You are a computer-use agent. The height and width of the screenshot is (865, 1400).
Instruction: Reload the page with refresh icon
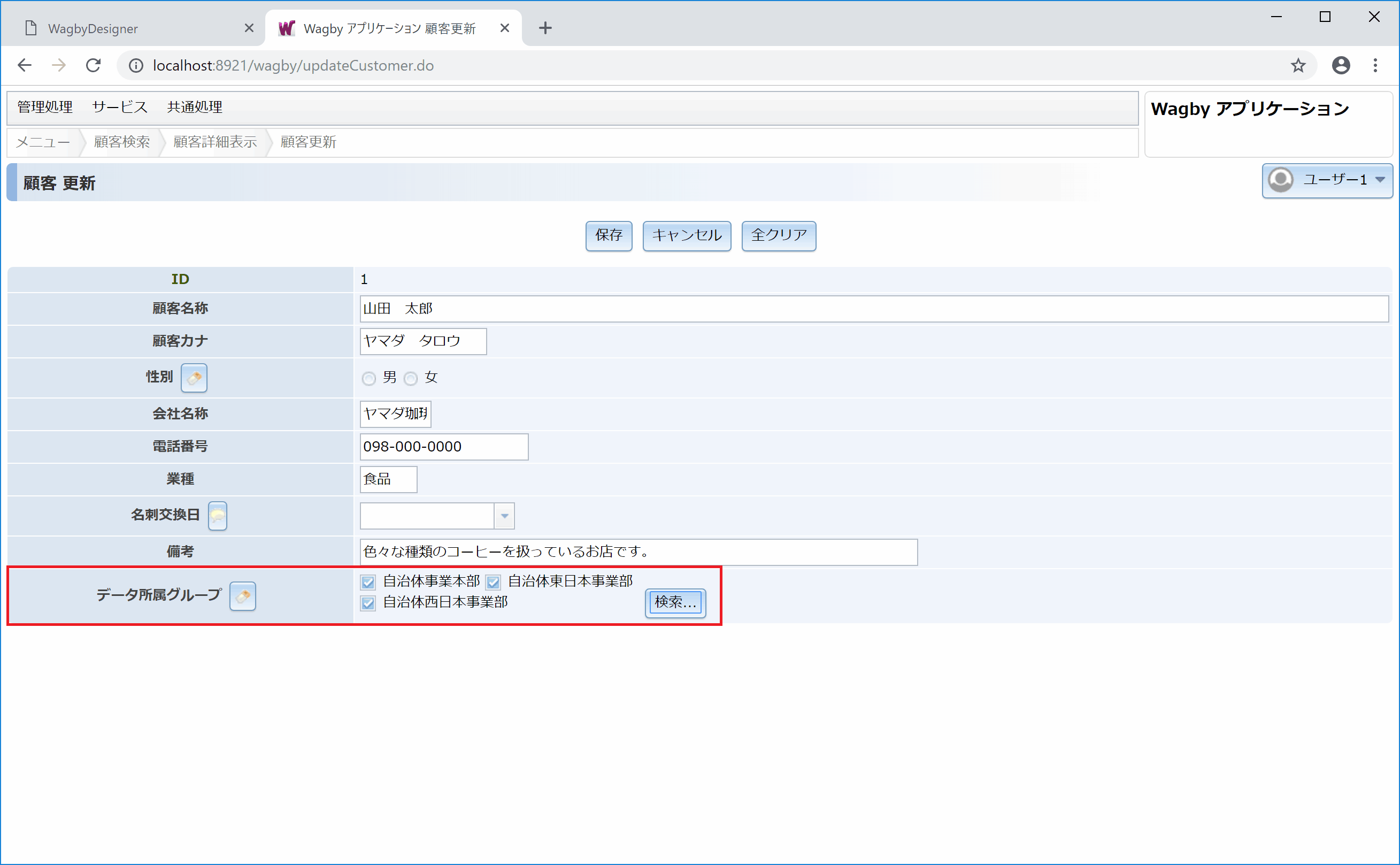pos(93,65)
